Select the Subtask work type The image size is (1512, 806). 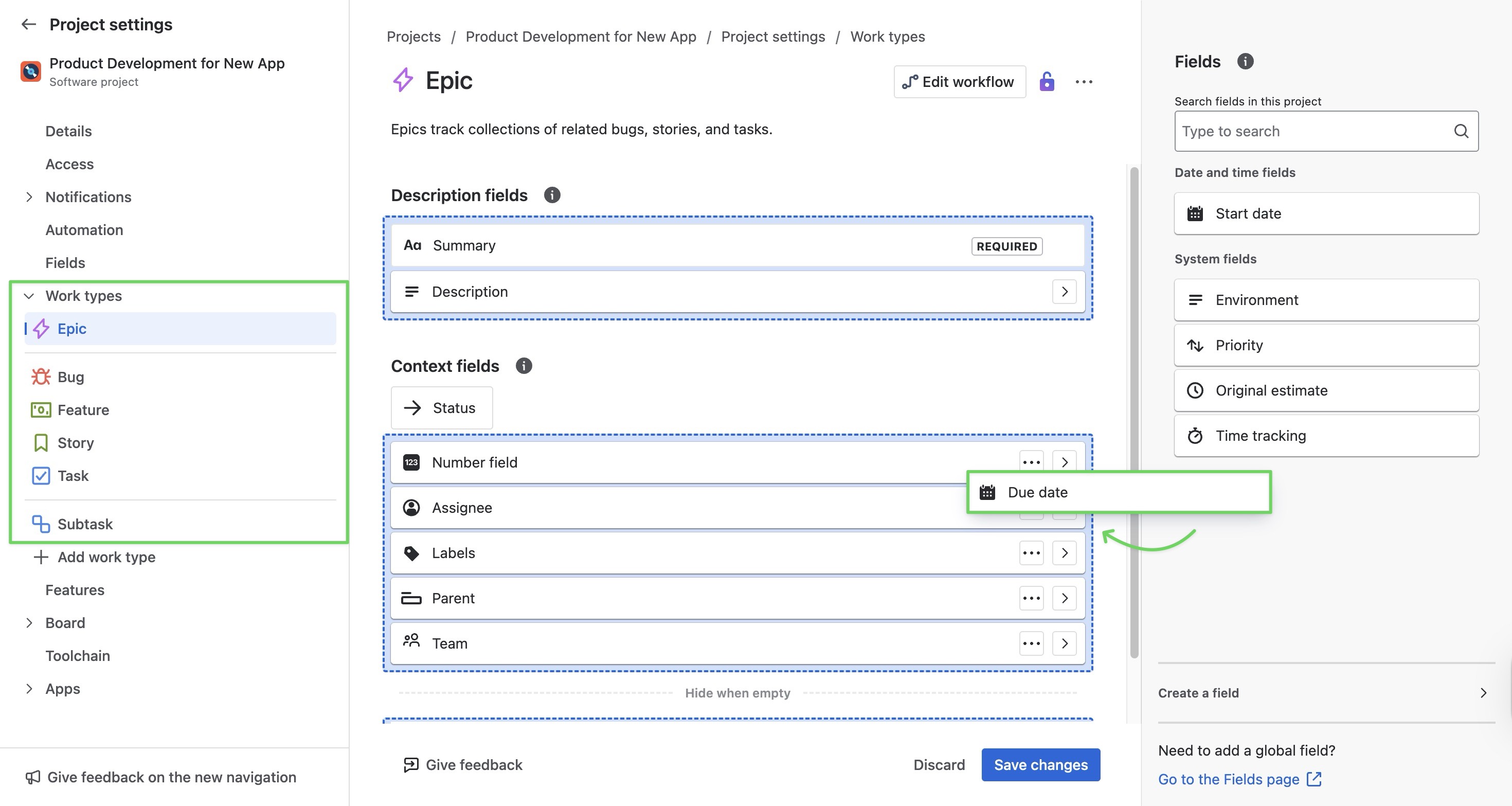coord(84,524)
